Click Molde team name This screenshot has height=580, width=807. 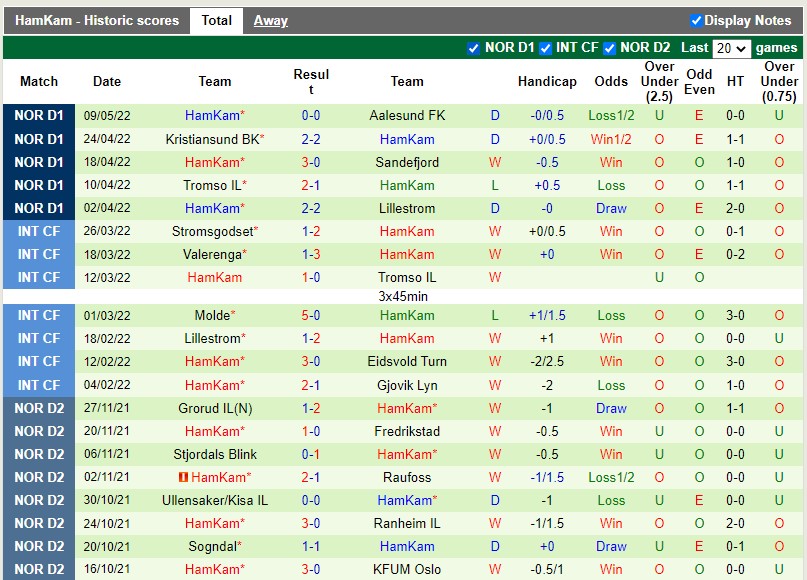pos(213,315)
